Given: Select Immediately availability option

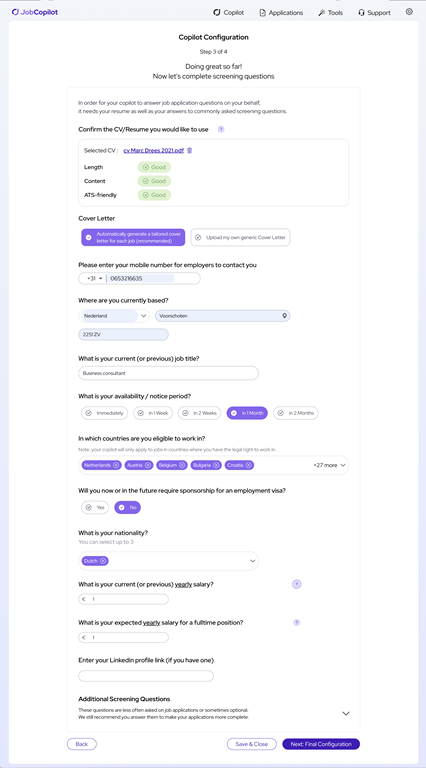Looking at the screenshot, I should coord(105,413).
